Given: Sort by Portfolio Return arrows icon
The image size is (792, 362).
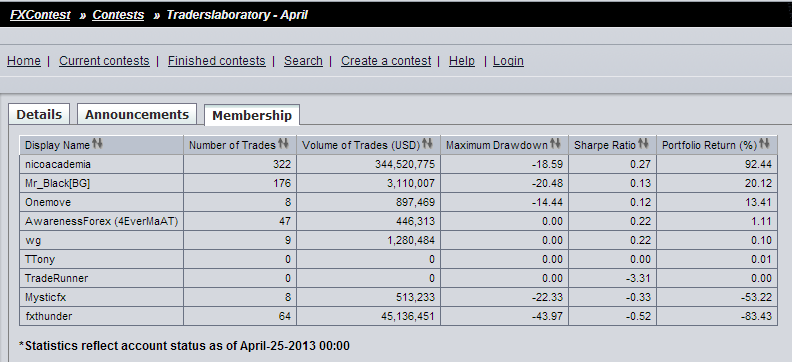Looking at the screenshot, I should pos(764,144).
